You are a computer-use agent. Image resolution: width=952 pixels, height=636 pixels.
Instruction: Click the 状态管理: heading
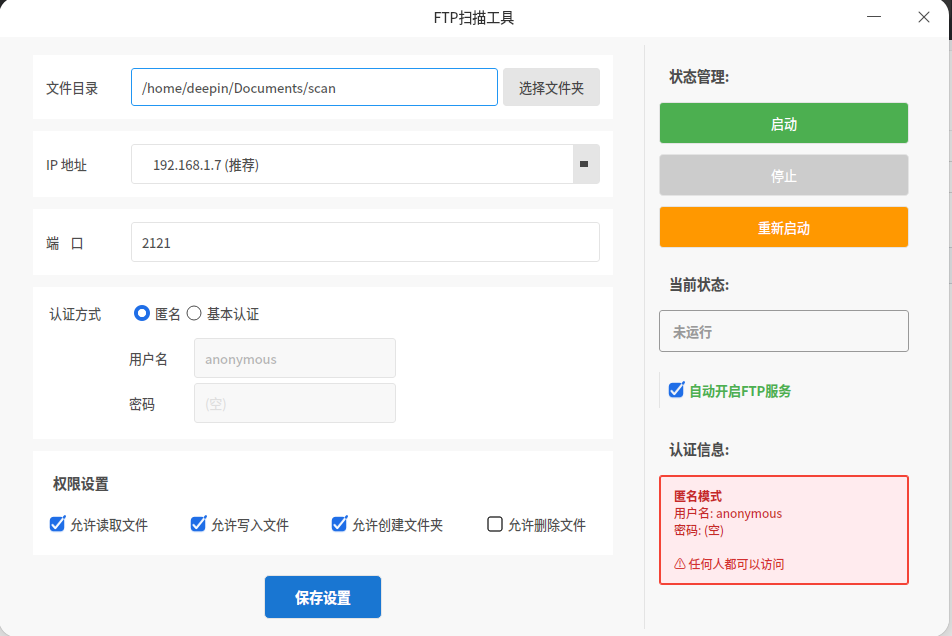click(699, 76)
